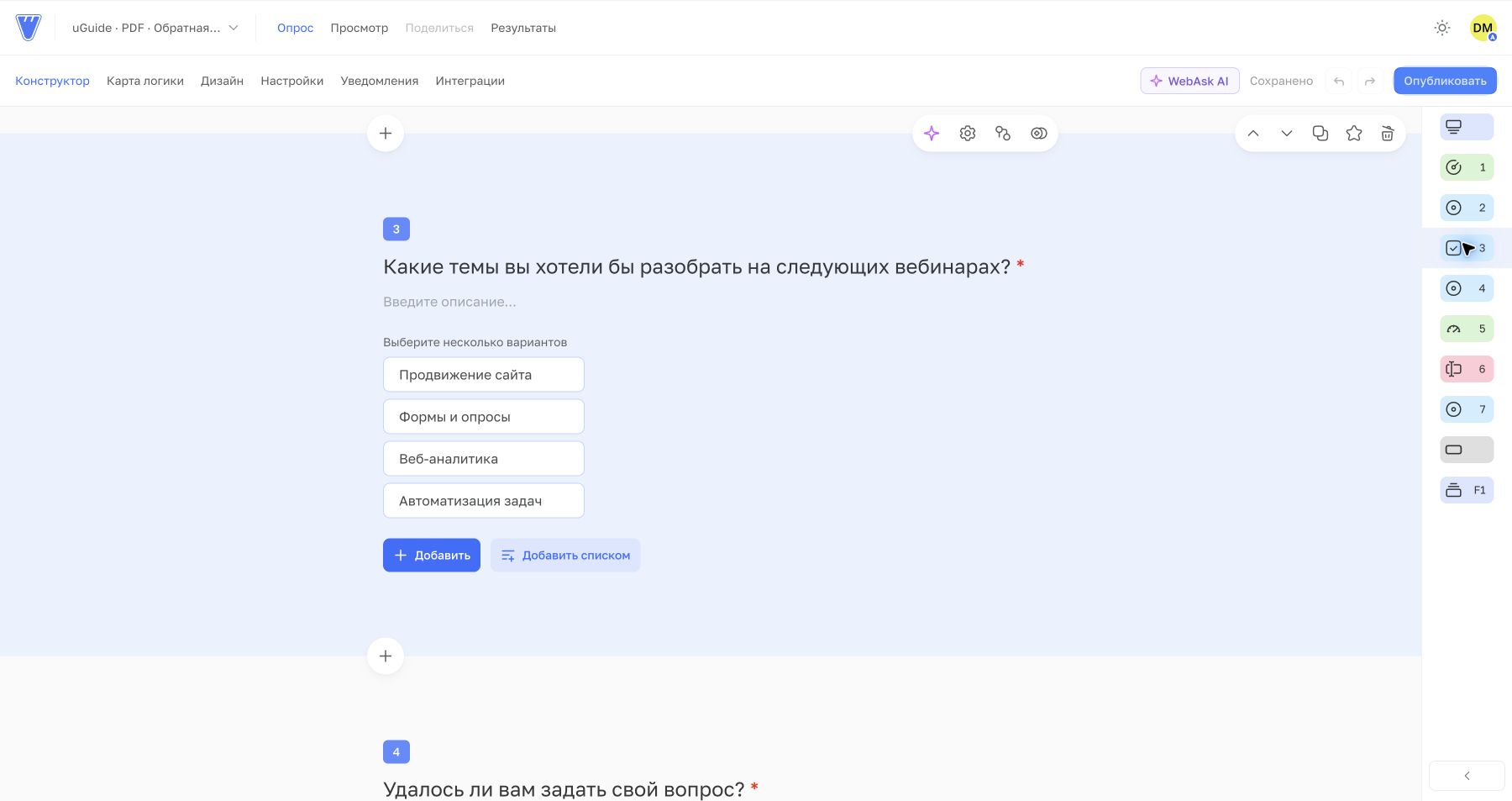Add a block above question 3
Screen dimensions: 1512x801
[x=386, y=134]
